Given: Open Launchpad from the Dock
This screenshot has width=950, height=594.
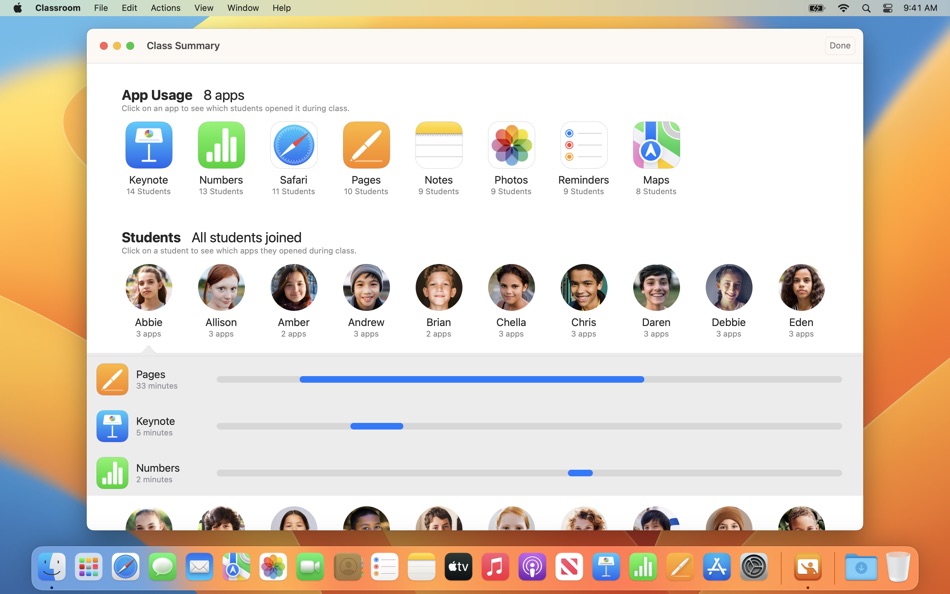Looking at the screenshot, I should coord(88,567).
